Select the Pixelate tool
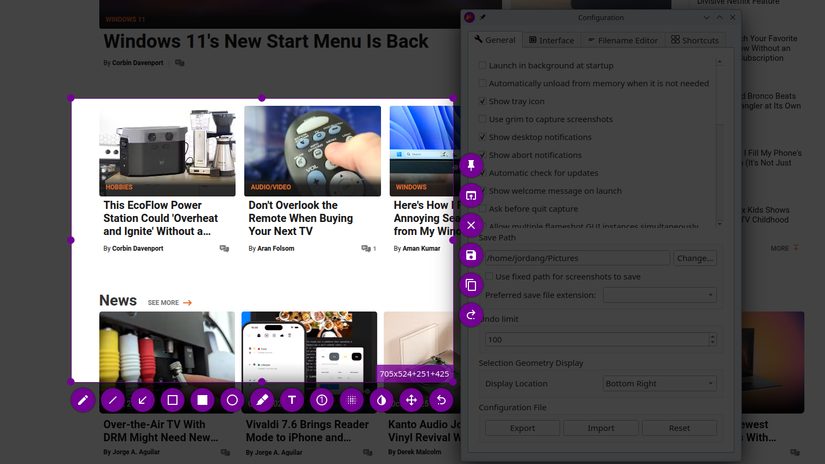 (351, 400)
